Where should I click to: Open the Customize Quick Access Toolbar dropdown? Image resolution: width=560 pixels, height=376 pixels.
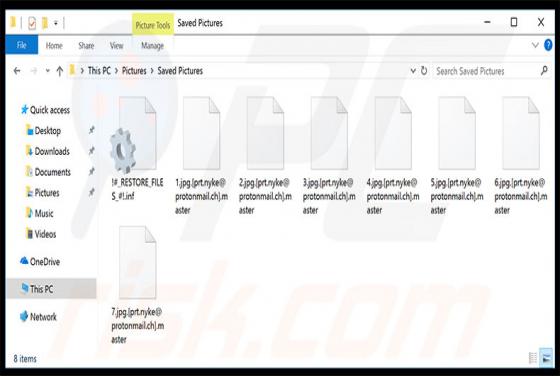[56, 24]
